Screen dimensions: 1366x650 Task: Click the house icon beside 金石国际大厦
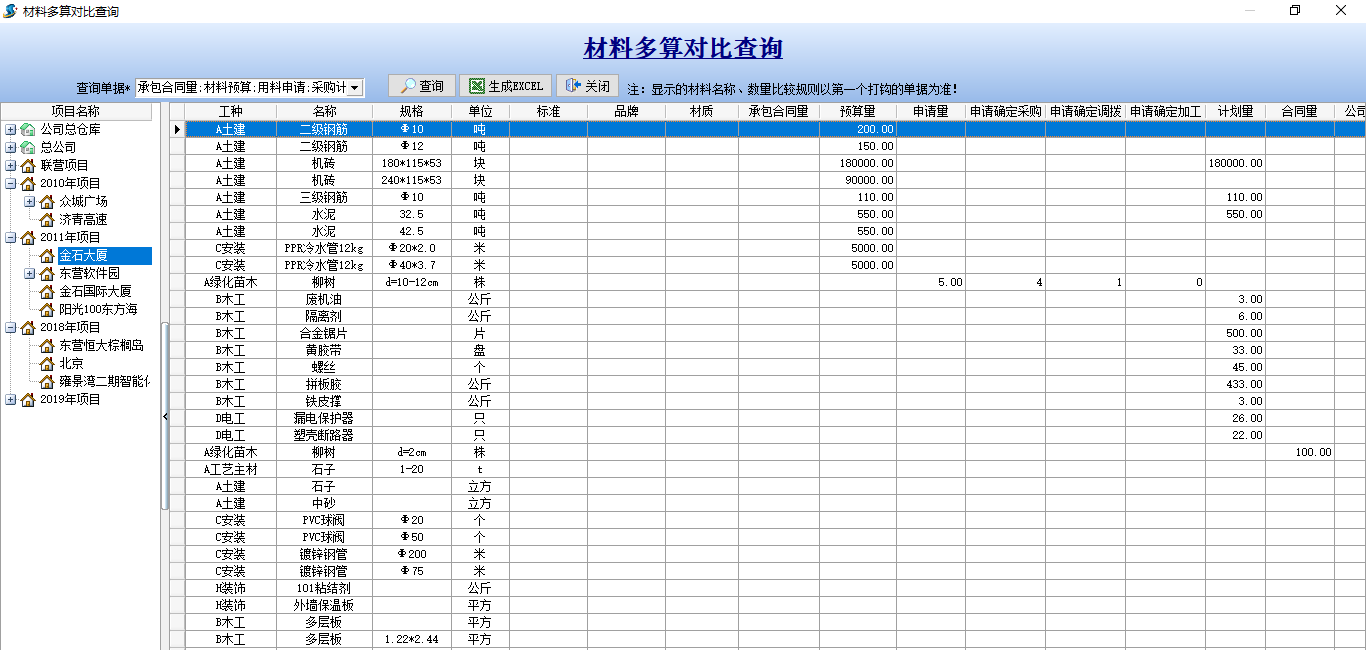(x=47, y=292)
